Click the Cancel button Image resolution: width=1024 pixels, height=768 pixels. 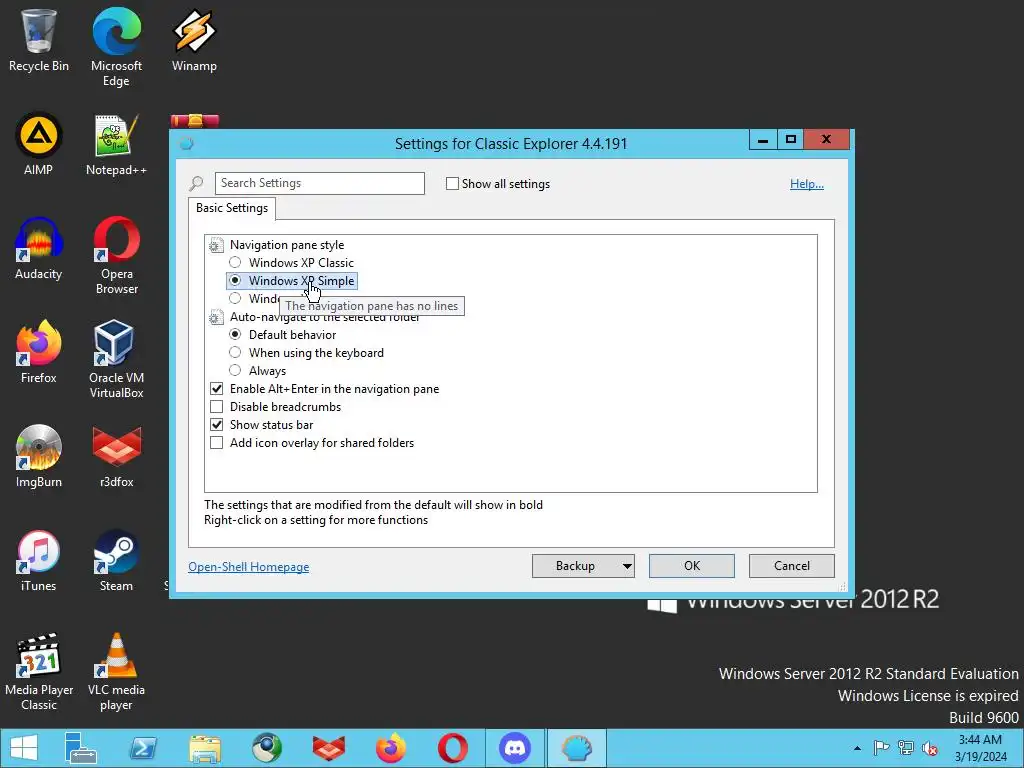pyautogui.click(x=792, y=566)
